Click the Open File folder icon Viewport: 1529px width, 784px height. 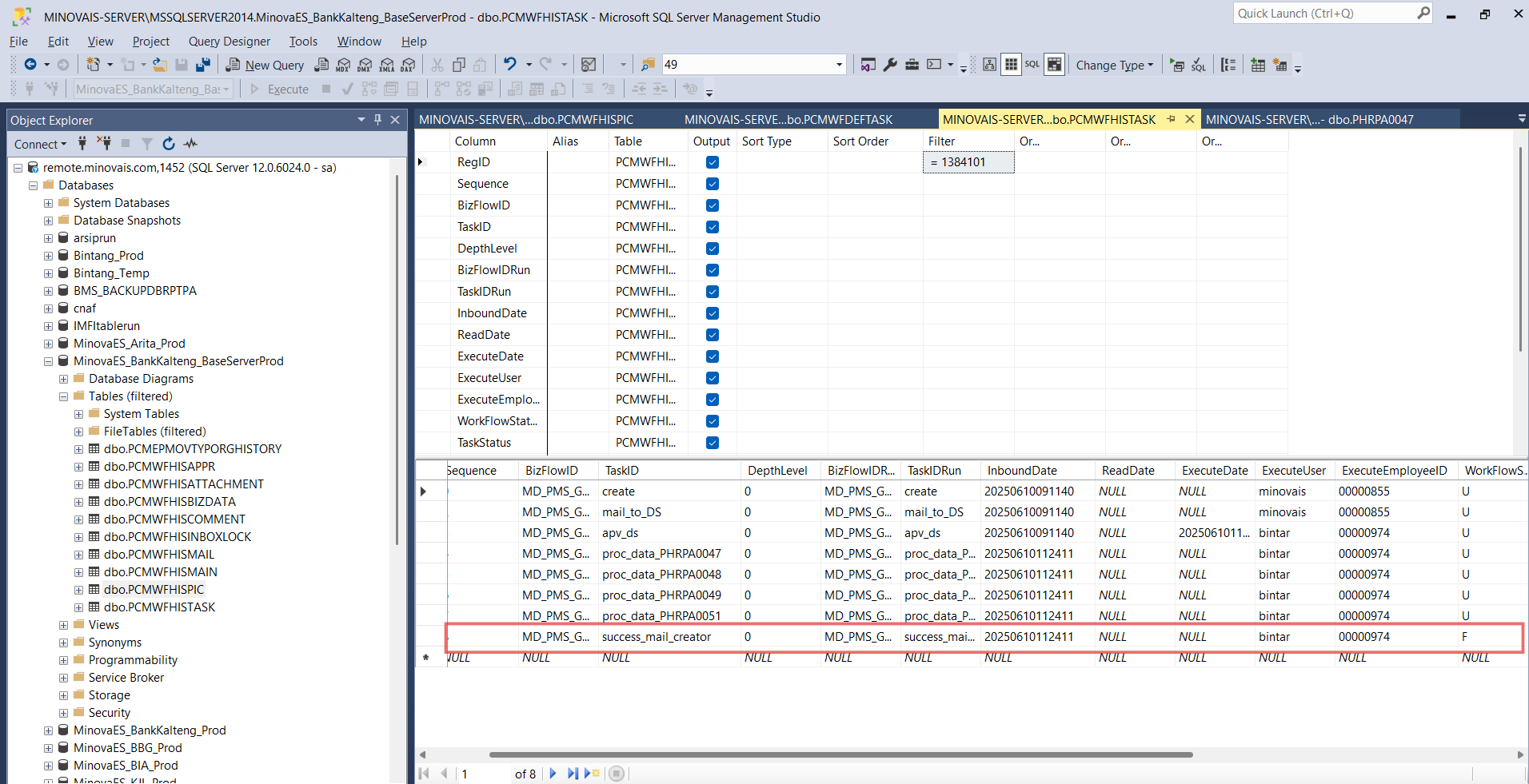click(160, 65)
